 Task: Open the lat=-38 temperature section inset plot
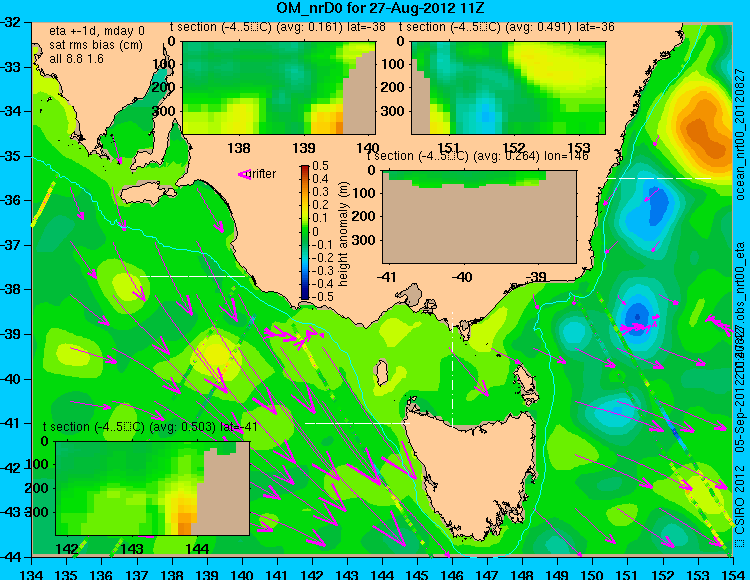tap(279, 88)
